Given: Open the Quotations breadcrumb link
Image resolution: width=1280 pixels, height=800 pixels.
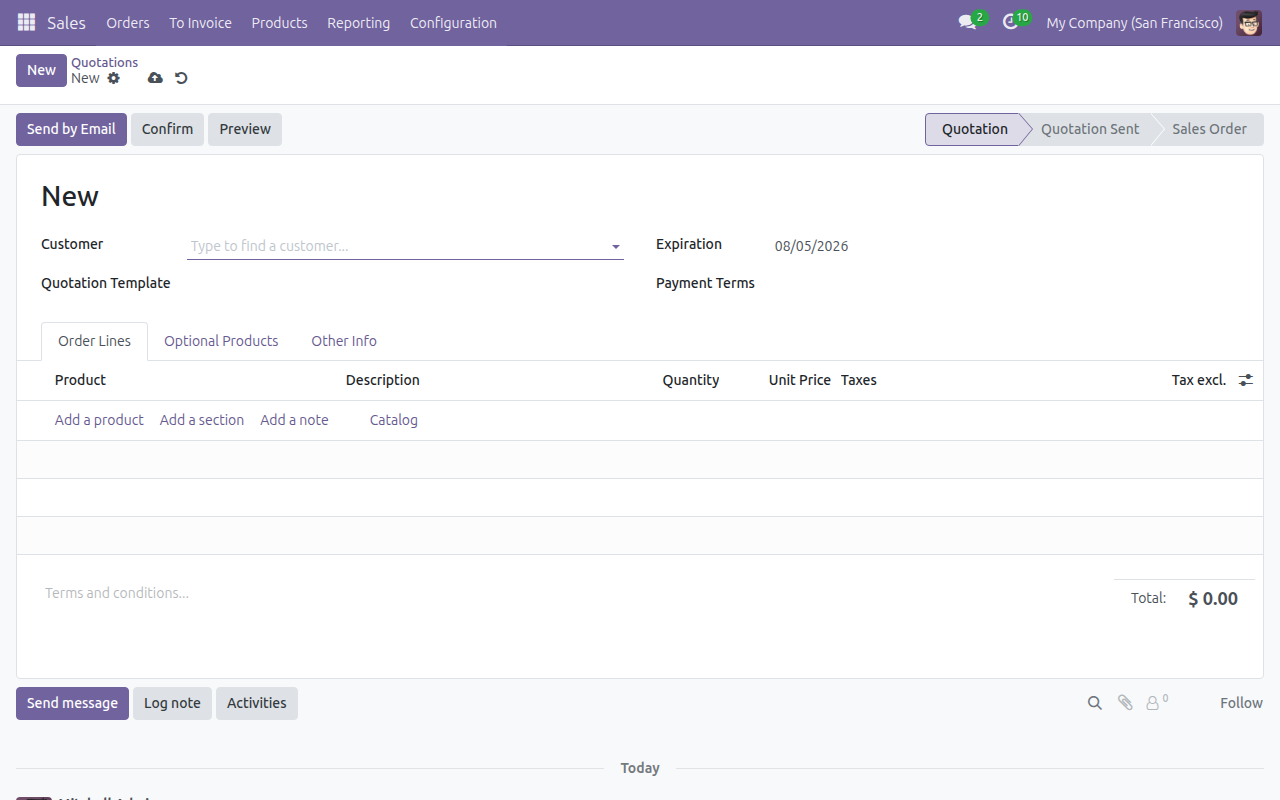Looking at the screenshot, I should (104, 62).
